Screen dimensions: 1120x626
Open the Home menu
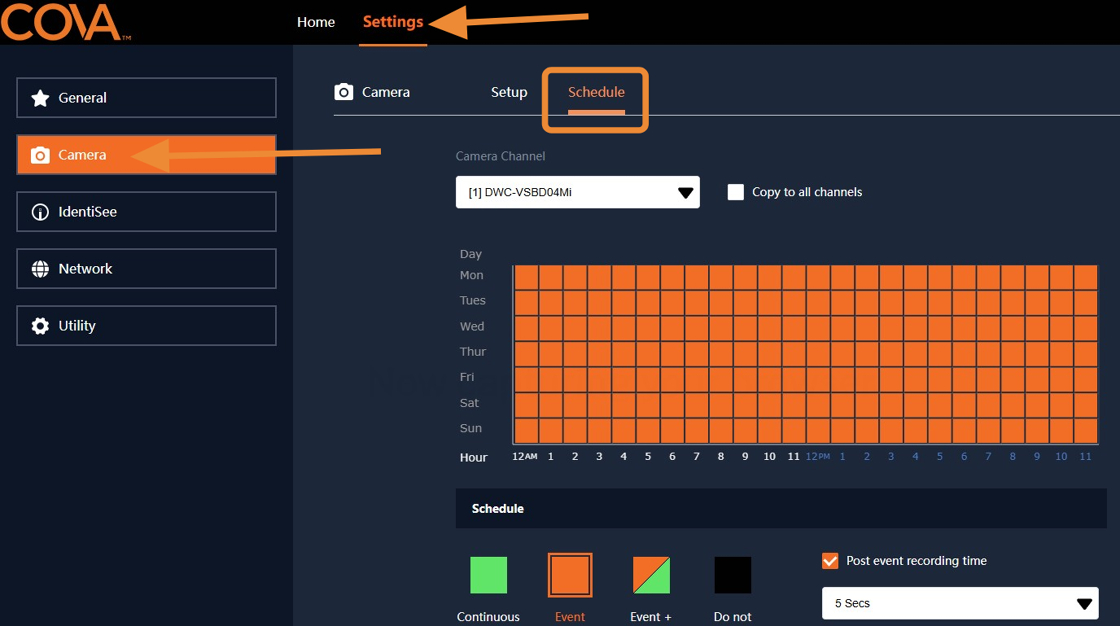click(x=316, y=22)
